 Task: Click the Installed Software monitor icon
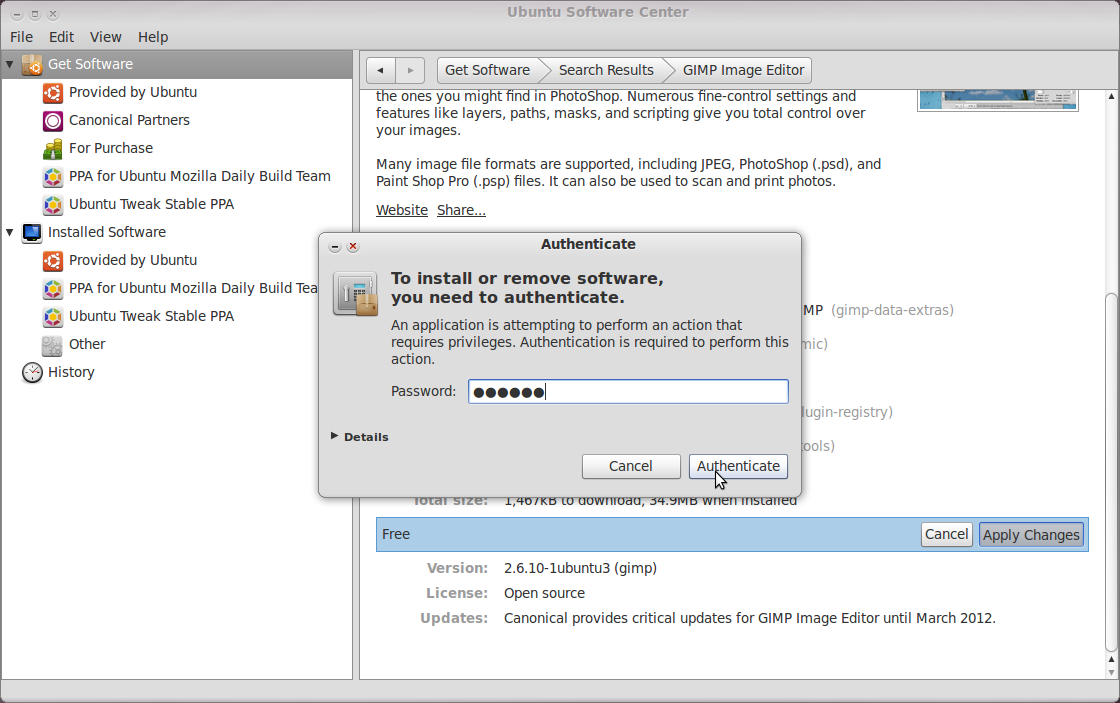(32, 233)
